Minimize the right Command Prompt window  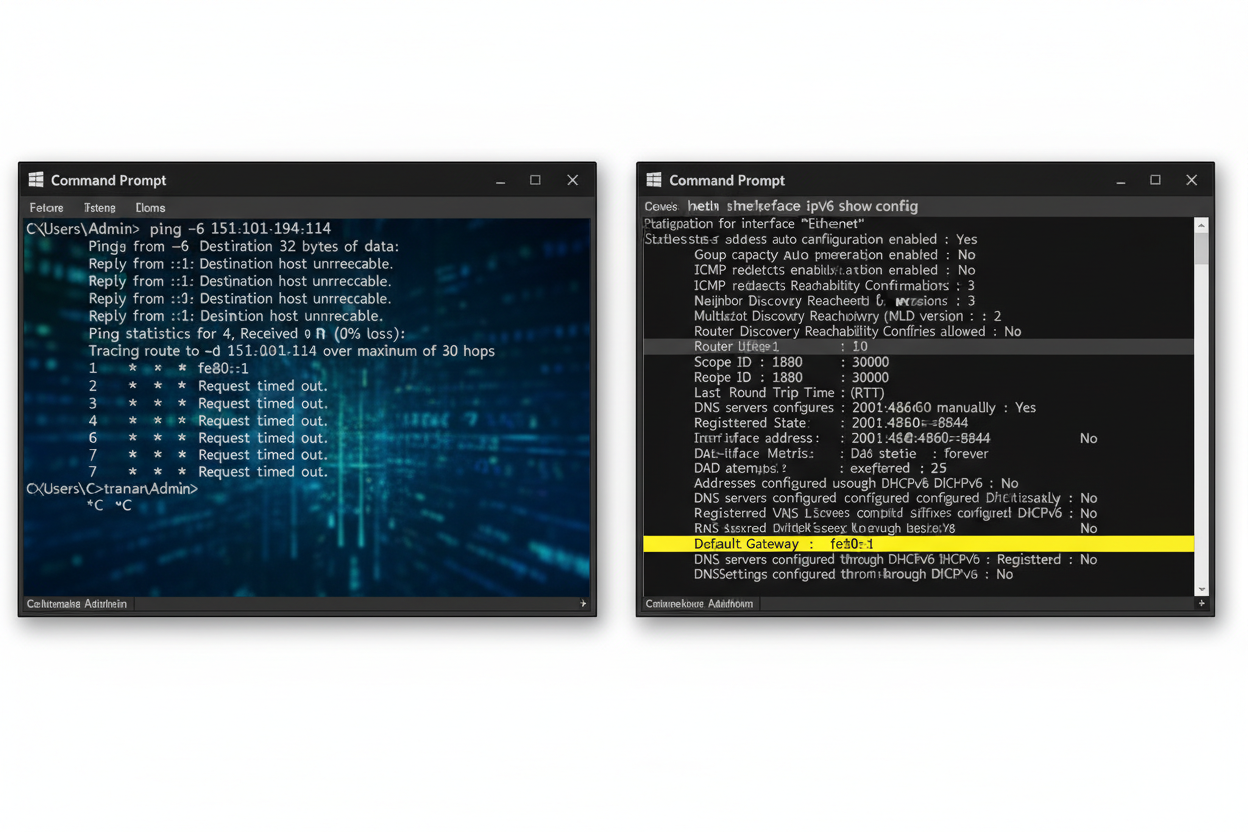(1120, 181)
